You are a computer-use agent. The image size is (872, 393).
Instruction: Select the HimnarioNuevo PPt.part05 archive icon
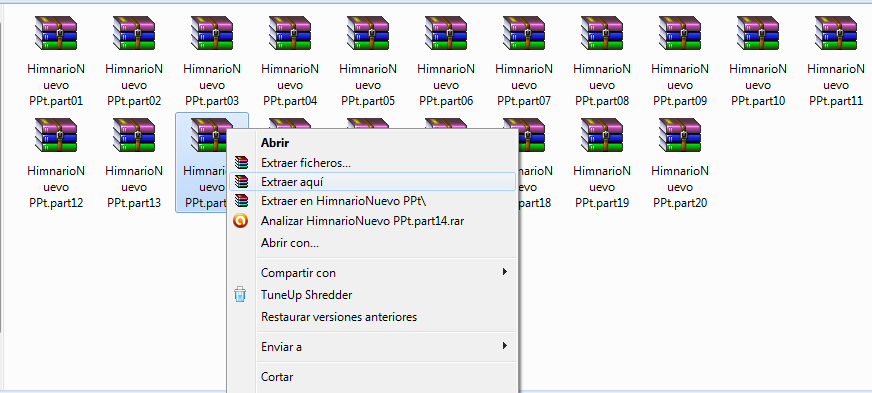[368, 33]
